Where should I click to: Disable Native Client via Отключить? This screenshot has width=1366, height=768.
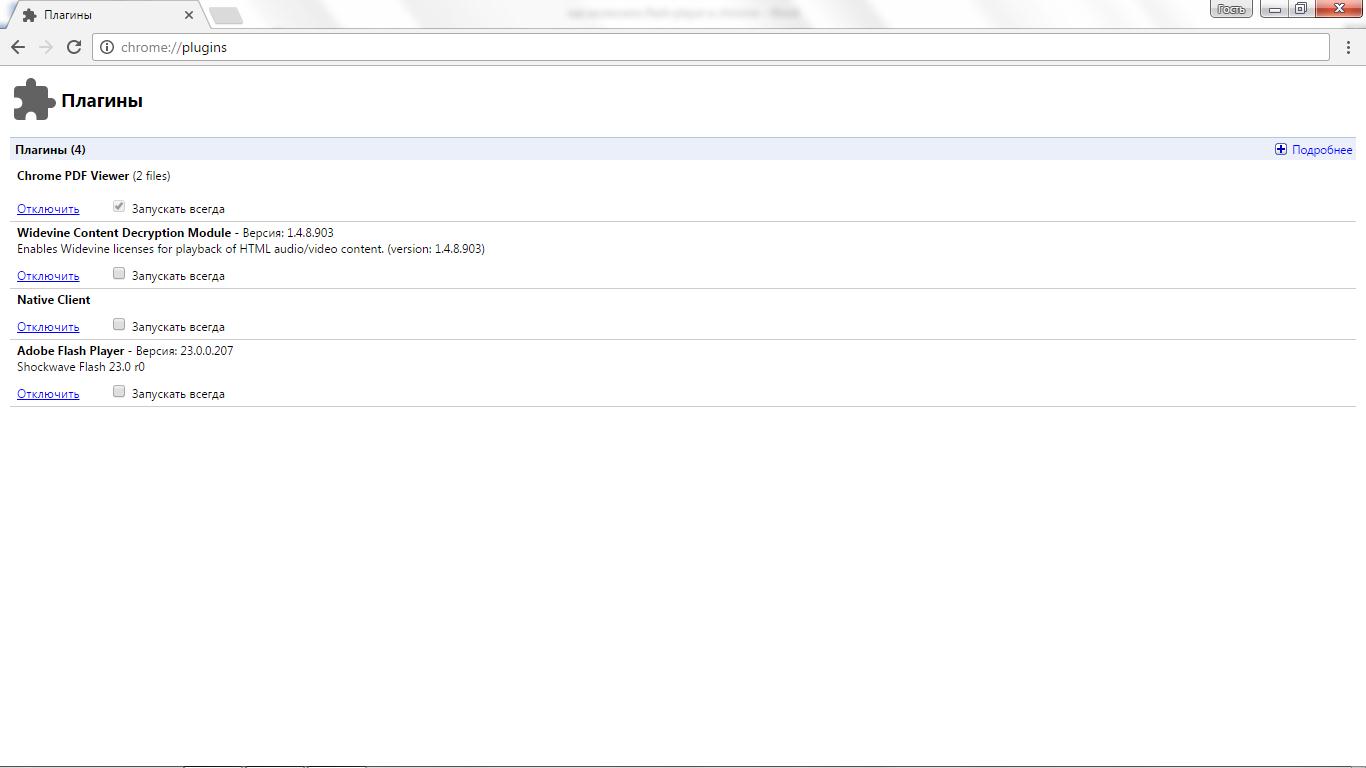tap(48, 327)
